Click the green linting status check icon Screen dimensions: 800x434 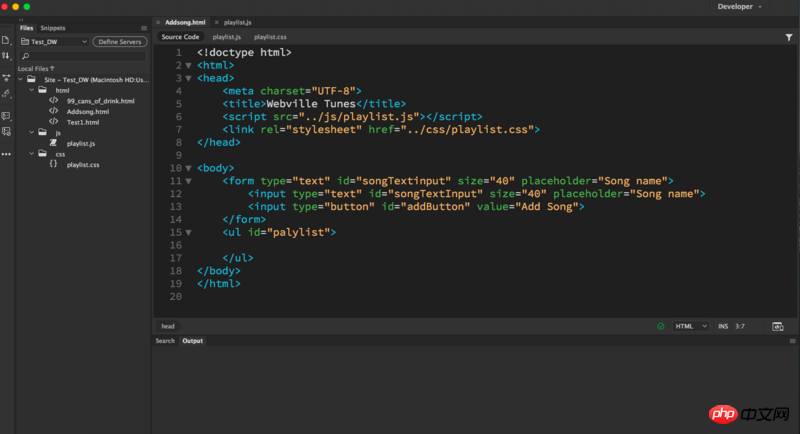click(x=661, y=326)
